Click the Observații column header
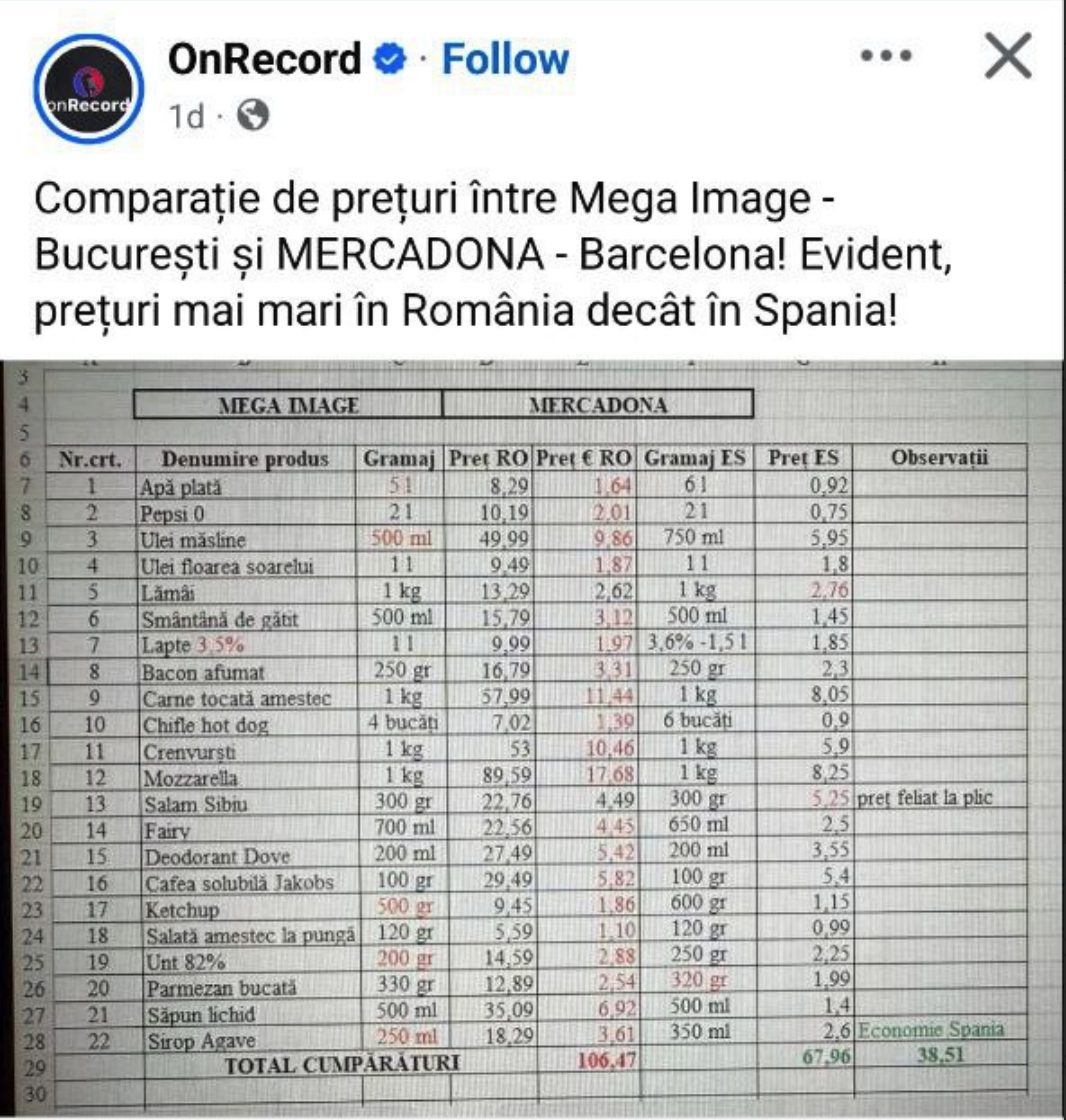This screenshot has width=1066, height=1120. tap(940, 457)
